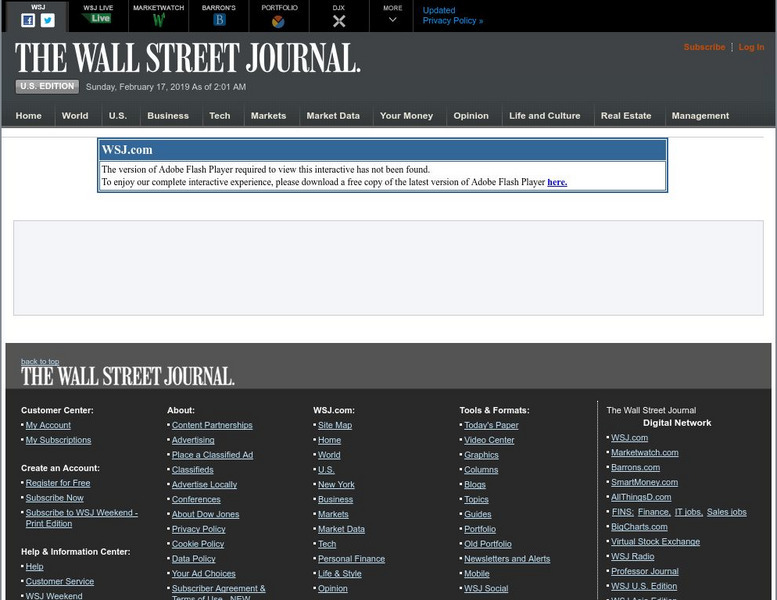The image size is (777, 600).
Task: Open the Opinion nav tab
Action: 471,115
